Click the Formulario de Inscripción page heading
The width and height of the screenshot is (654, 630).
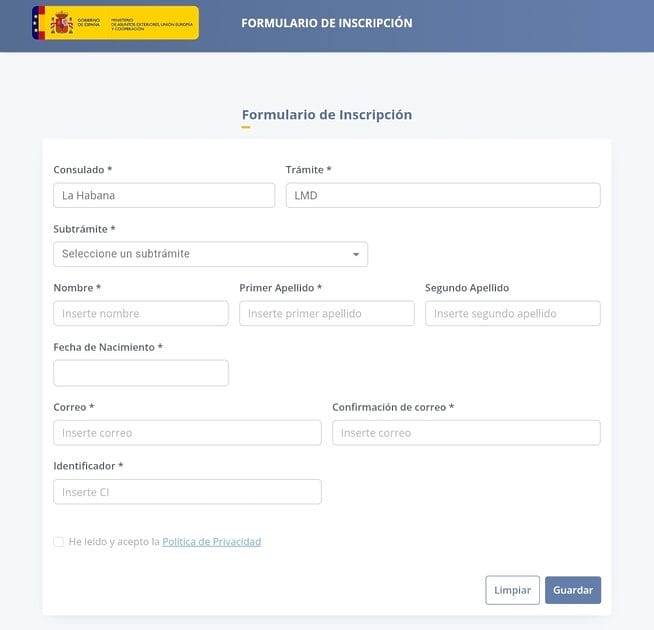(327, 115)
